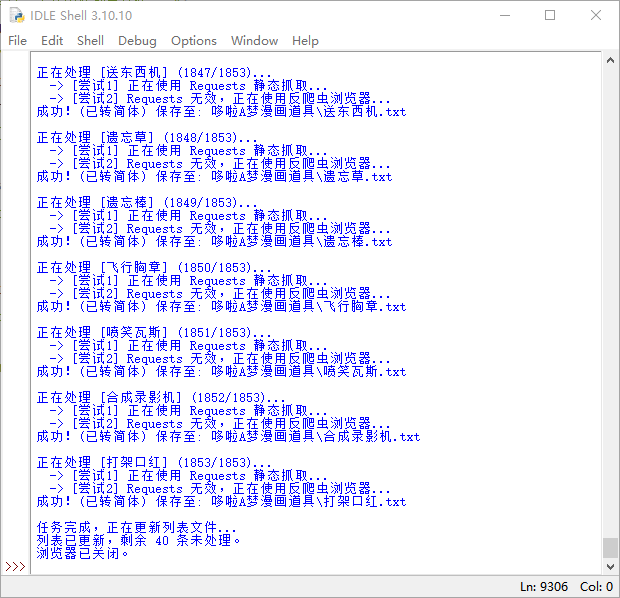Click the [尝试2] line under 送东西机
This screenshot has width=620, height=598.
[219, 99]
